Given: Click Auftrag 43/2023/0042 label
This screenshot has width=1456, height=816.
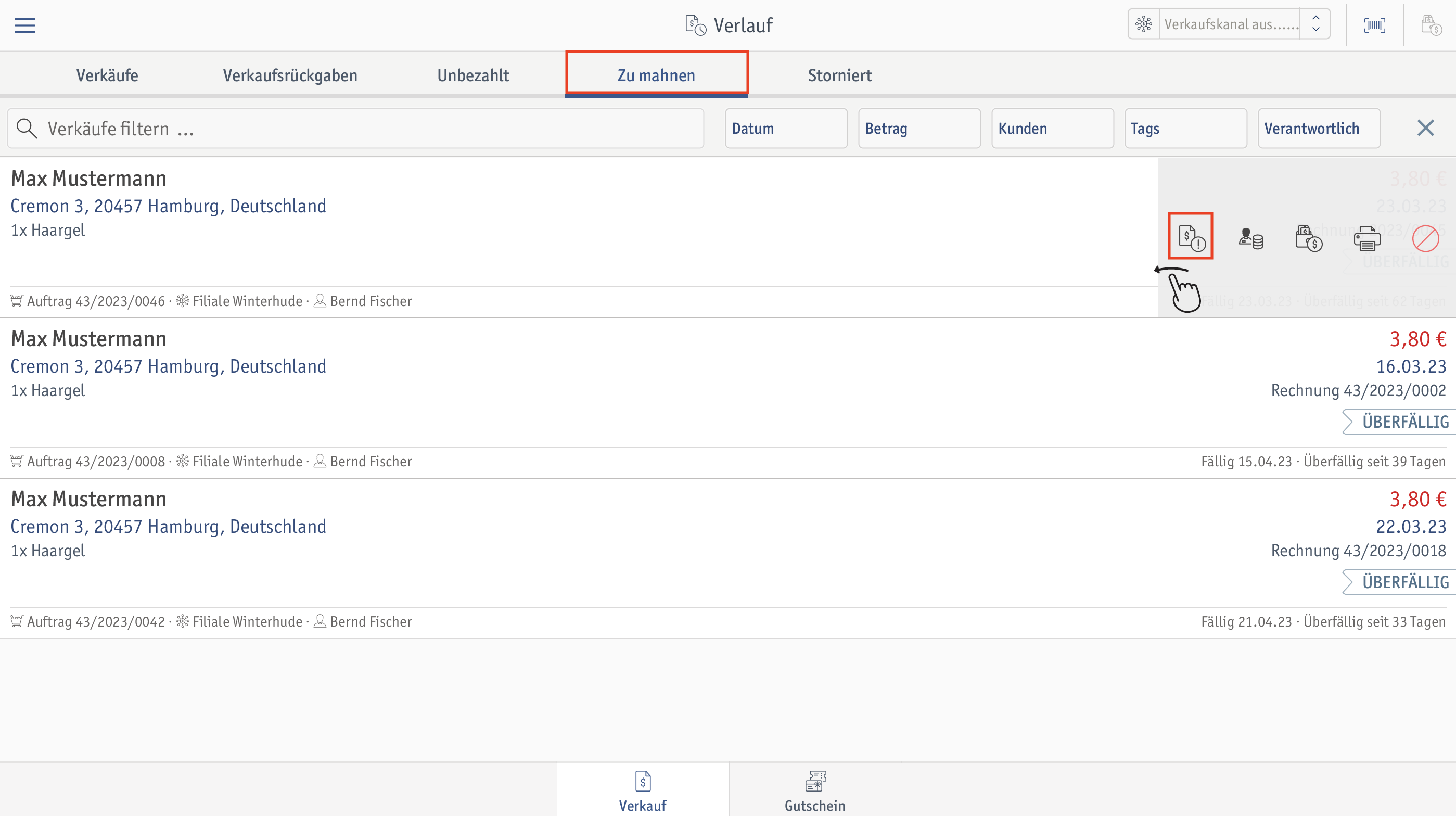Looking at the screenshot, I should pos(96,621).
